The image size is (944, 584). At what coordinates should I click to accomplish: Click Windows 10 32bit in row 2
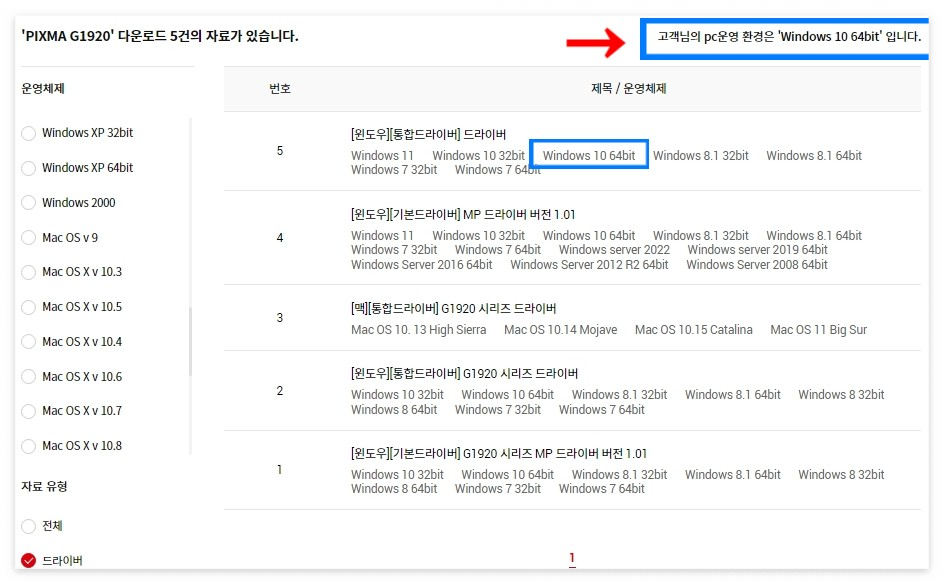[397, 395]
